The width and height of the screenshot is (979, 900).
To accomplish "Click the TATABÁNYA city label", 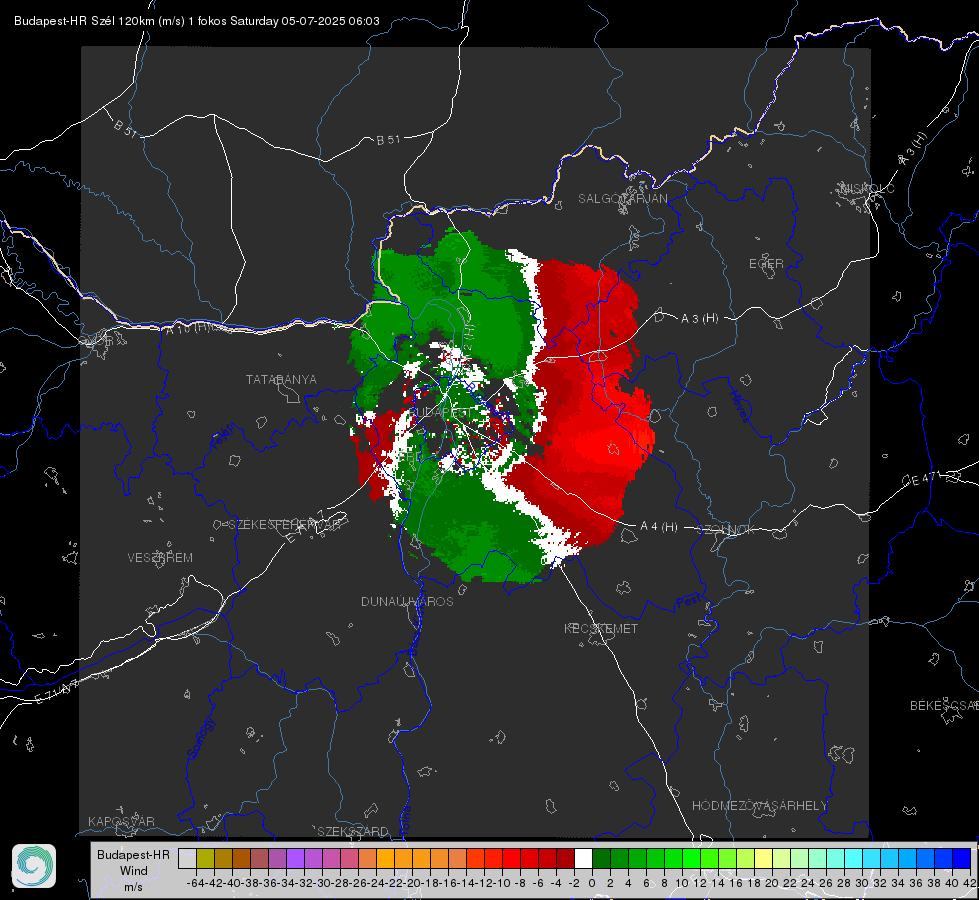I will 281,380.
